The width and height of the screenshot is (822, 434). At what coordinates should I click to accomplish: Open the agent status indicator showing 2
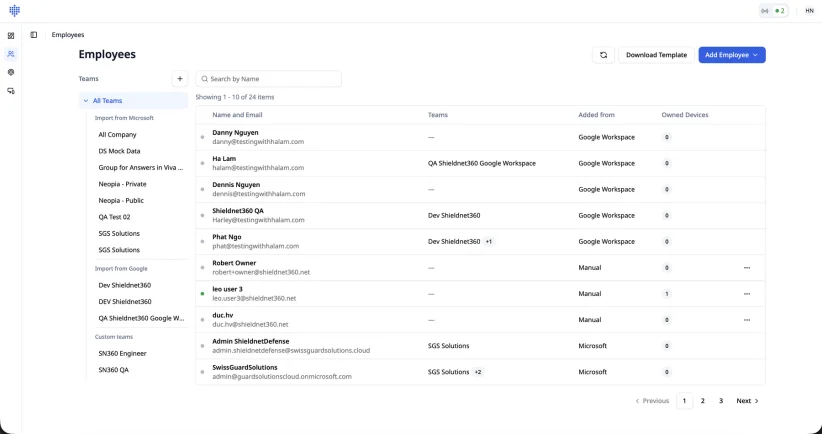(774, 10)
